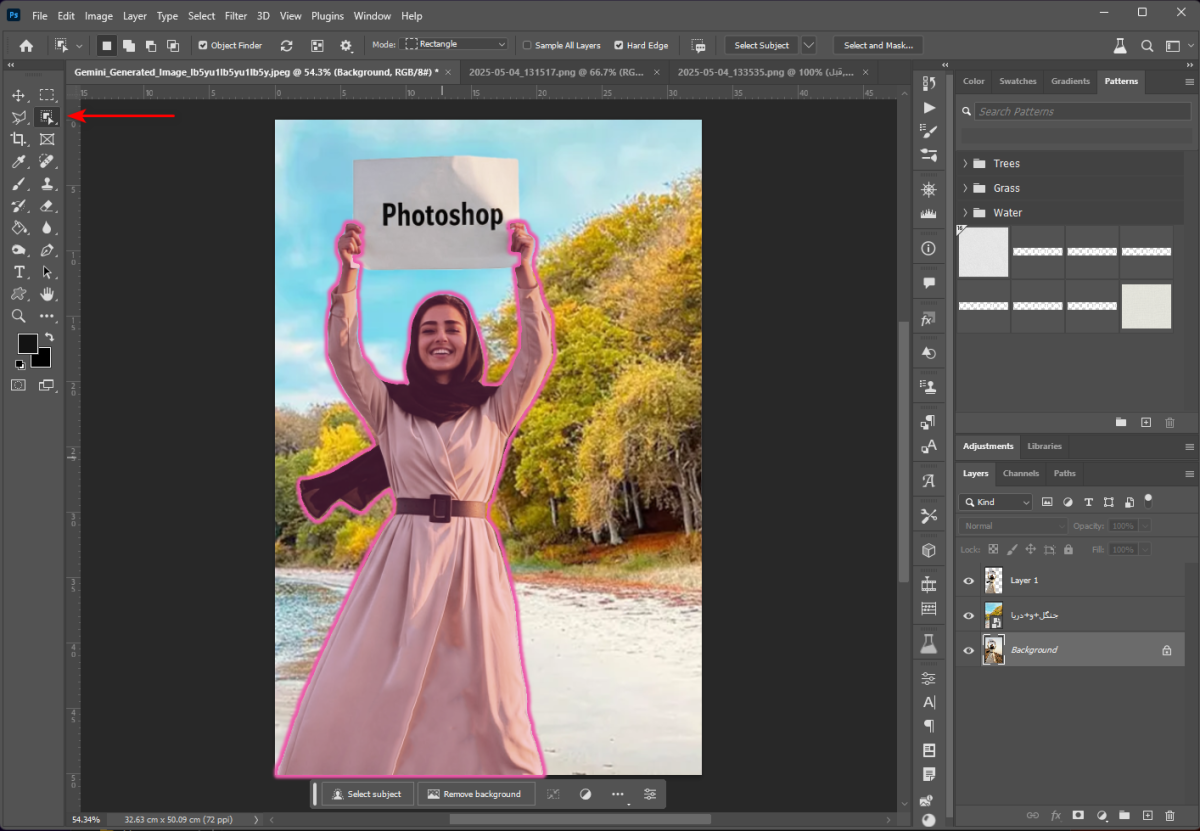
Task: Select the Brush tool
Action: 18,184
